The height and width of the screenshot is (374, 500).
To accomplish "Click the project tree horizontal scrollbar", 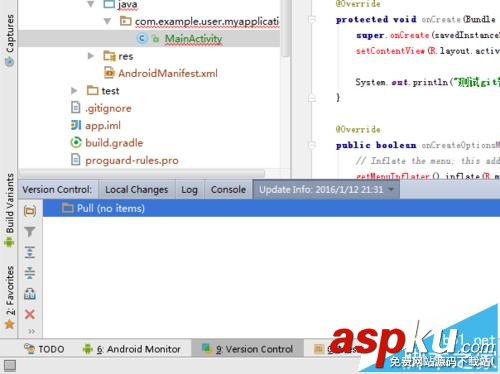I will pyautogui.click(x=142, y=173).
